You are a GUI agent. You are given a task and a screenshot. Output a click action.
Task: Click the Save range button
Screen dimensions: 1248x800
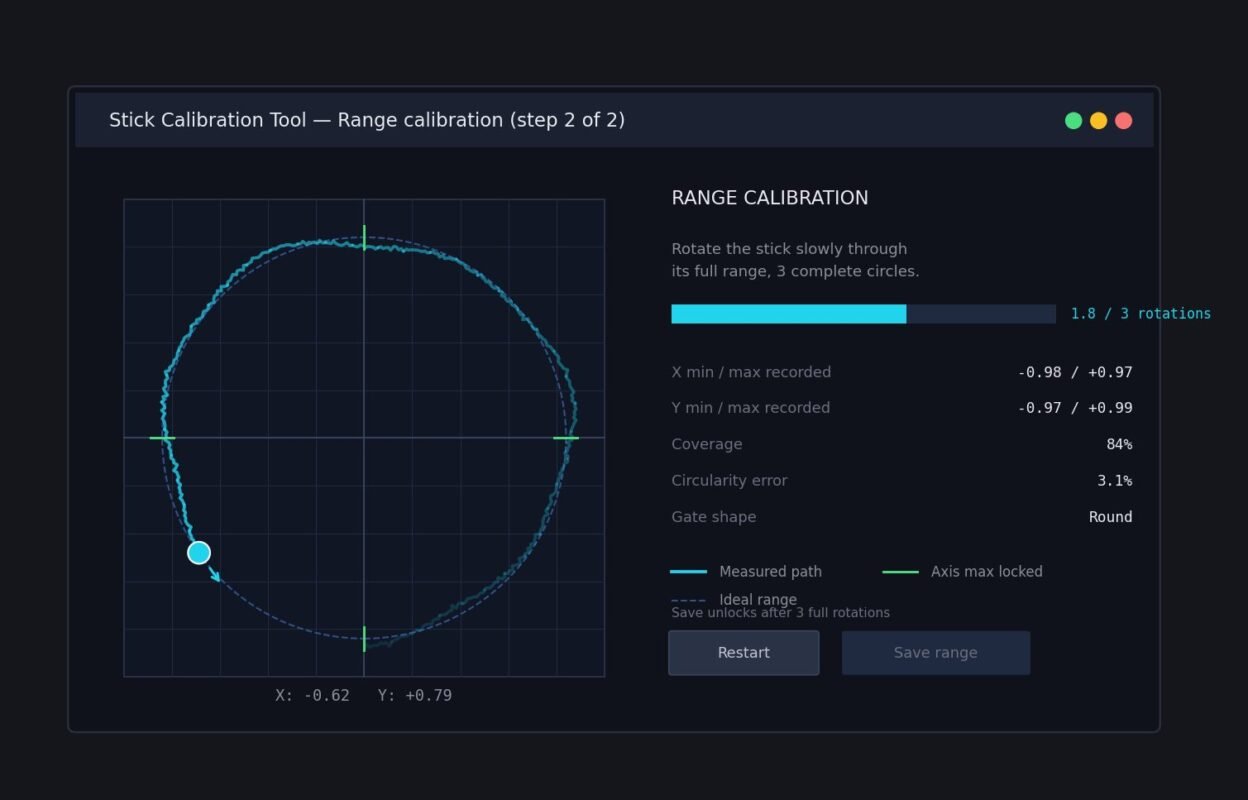[935, 653]
